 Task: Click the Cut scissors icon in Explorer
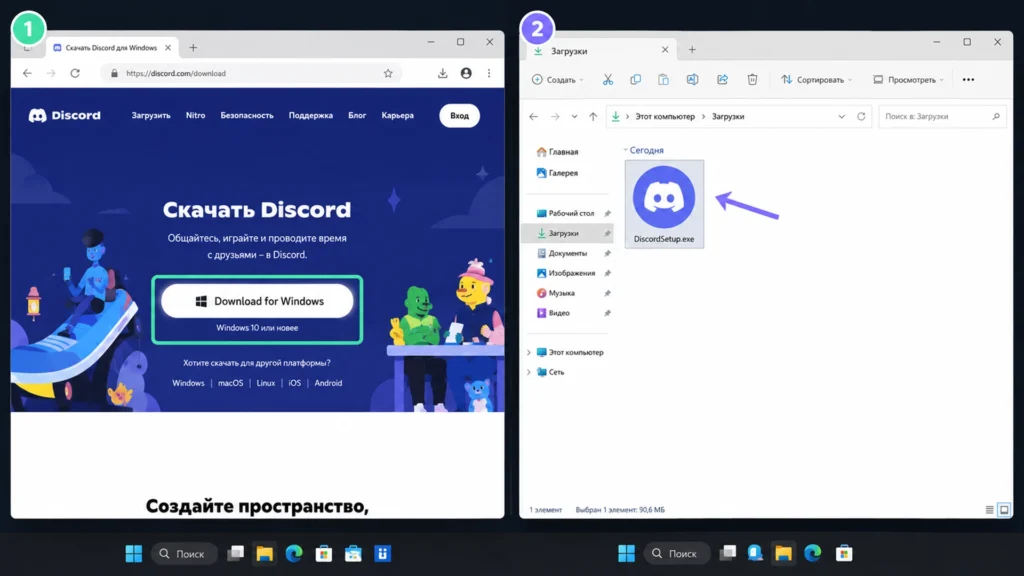click(x=607, y=80)
